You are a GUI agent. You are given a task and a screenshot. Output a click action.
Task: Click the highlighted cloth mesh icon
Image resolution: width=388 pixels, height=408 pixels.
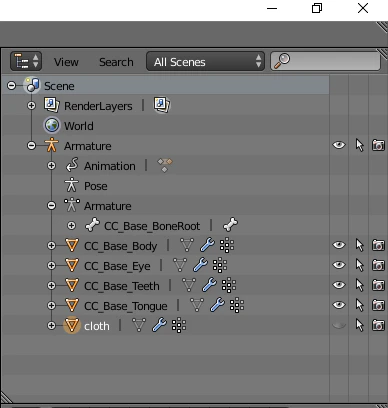[x=72, y=325]
